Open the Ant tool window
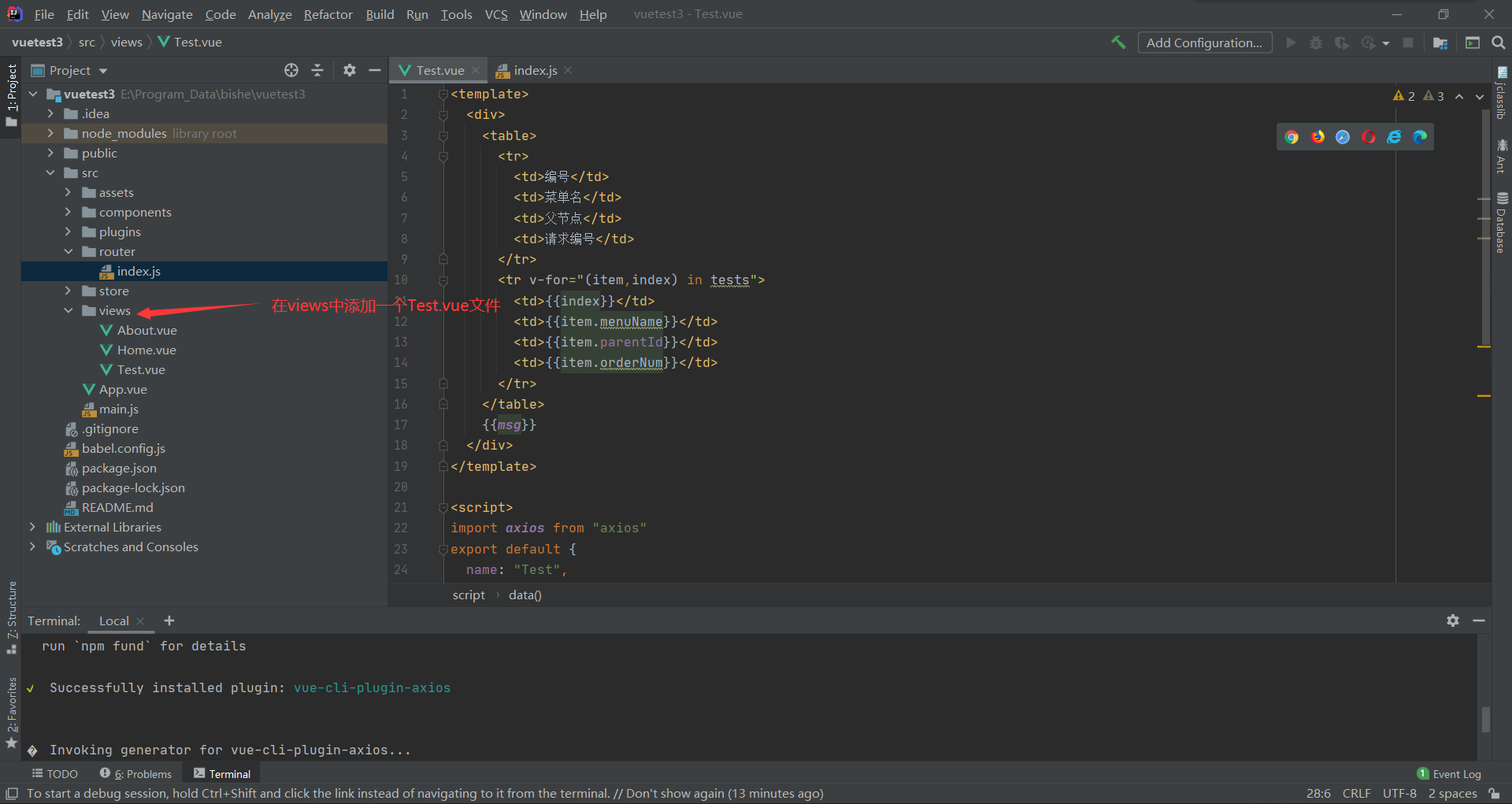 point(1502,156)
